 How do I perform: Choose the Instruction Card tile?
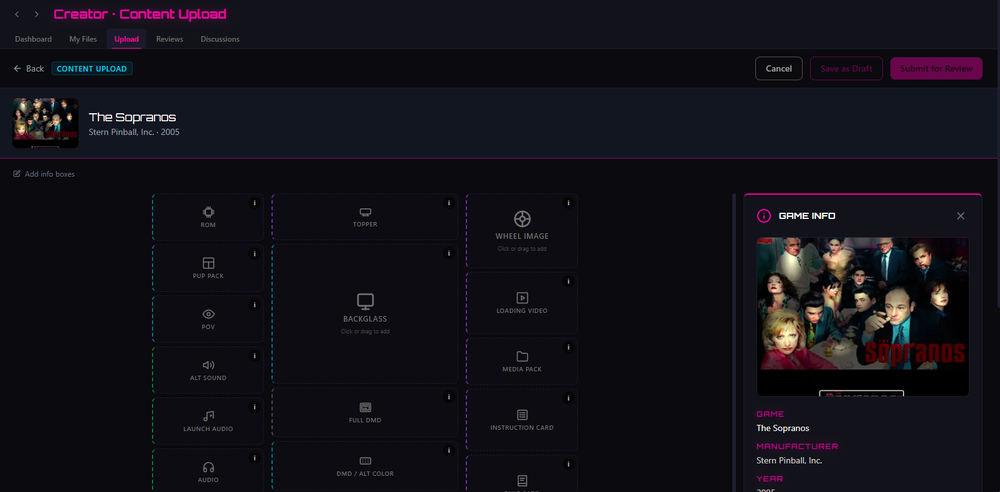[522, 420]
